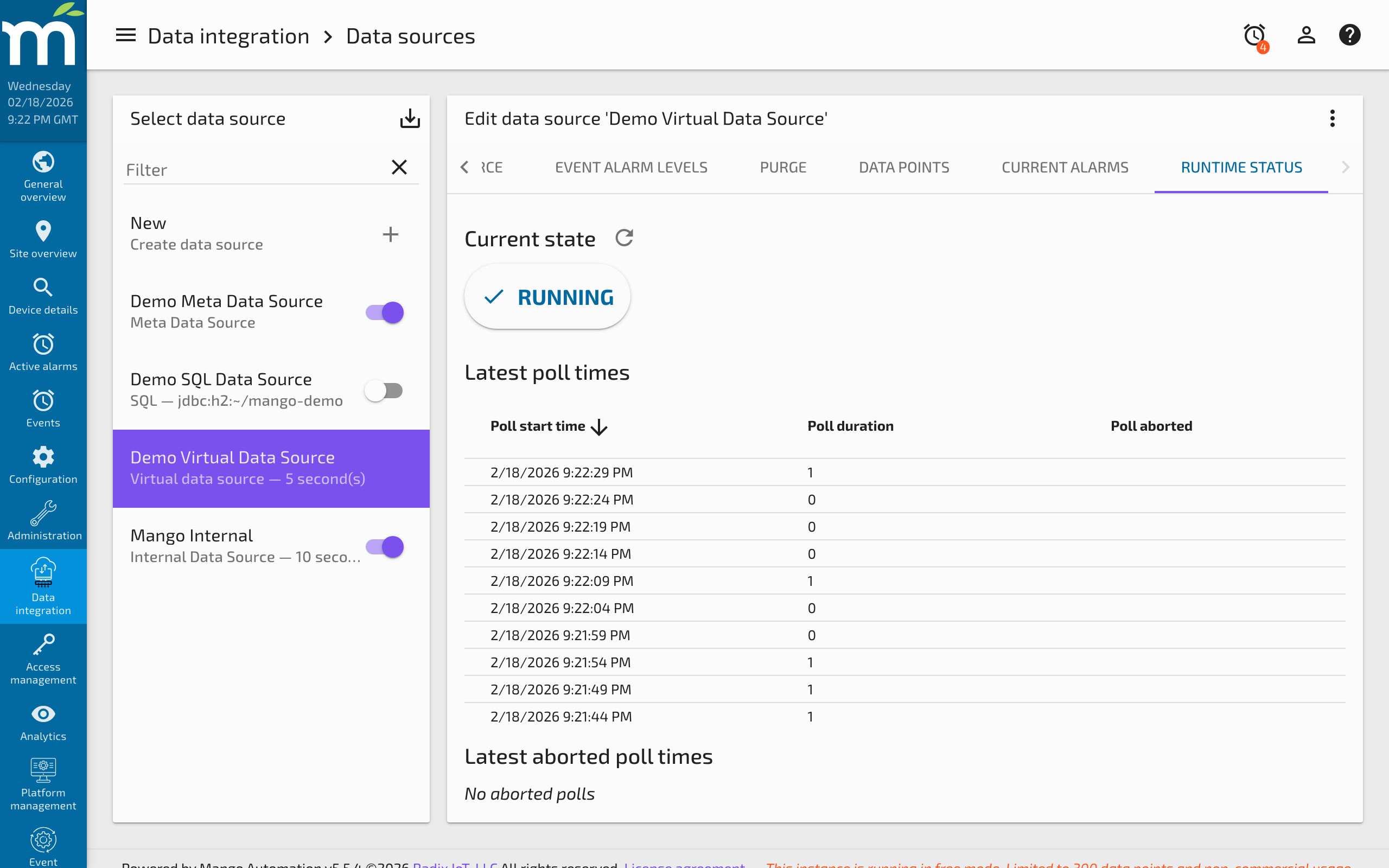Open the user account icon
Image resolution: width=1389 pixels, height=868 pixels.
tap(1306, 34)
